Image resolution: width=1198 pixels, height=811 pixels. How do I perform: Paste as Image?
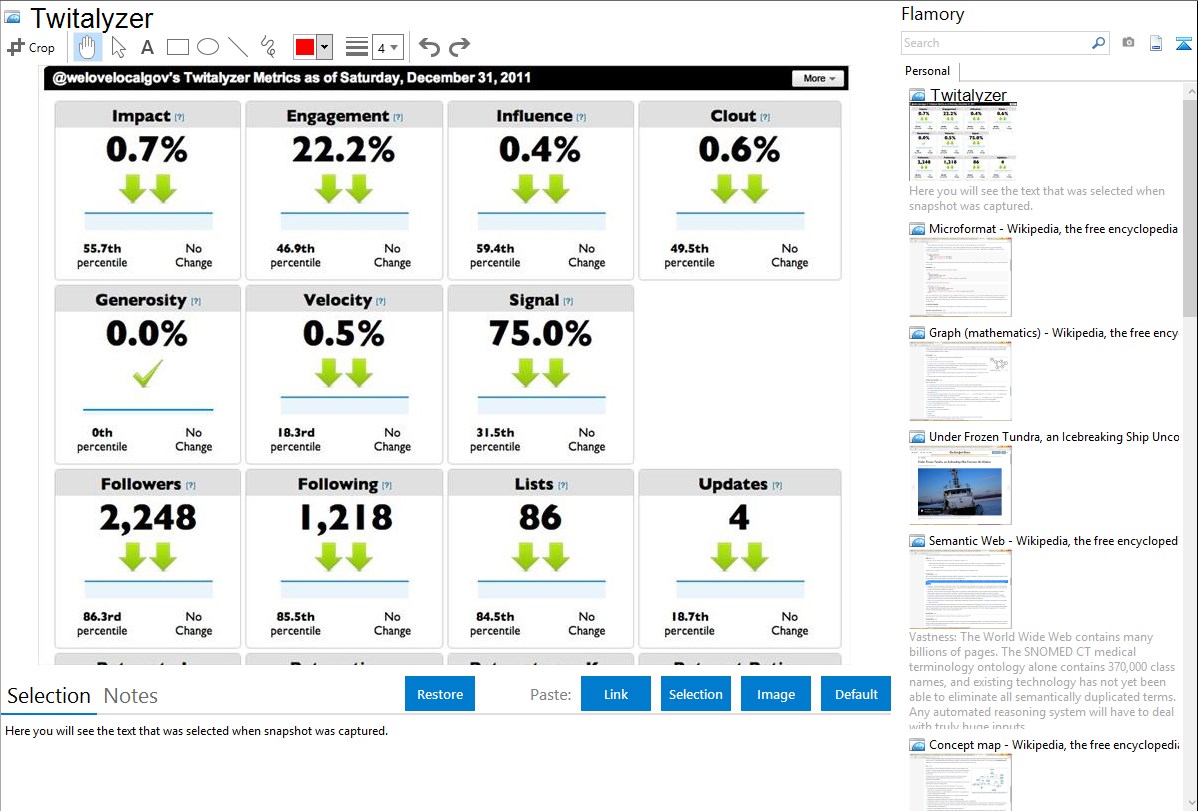coord(775,693)
